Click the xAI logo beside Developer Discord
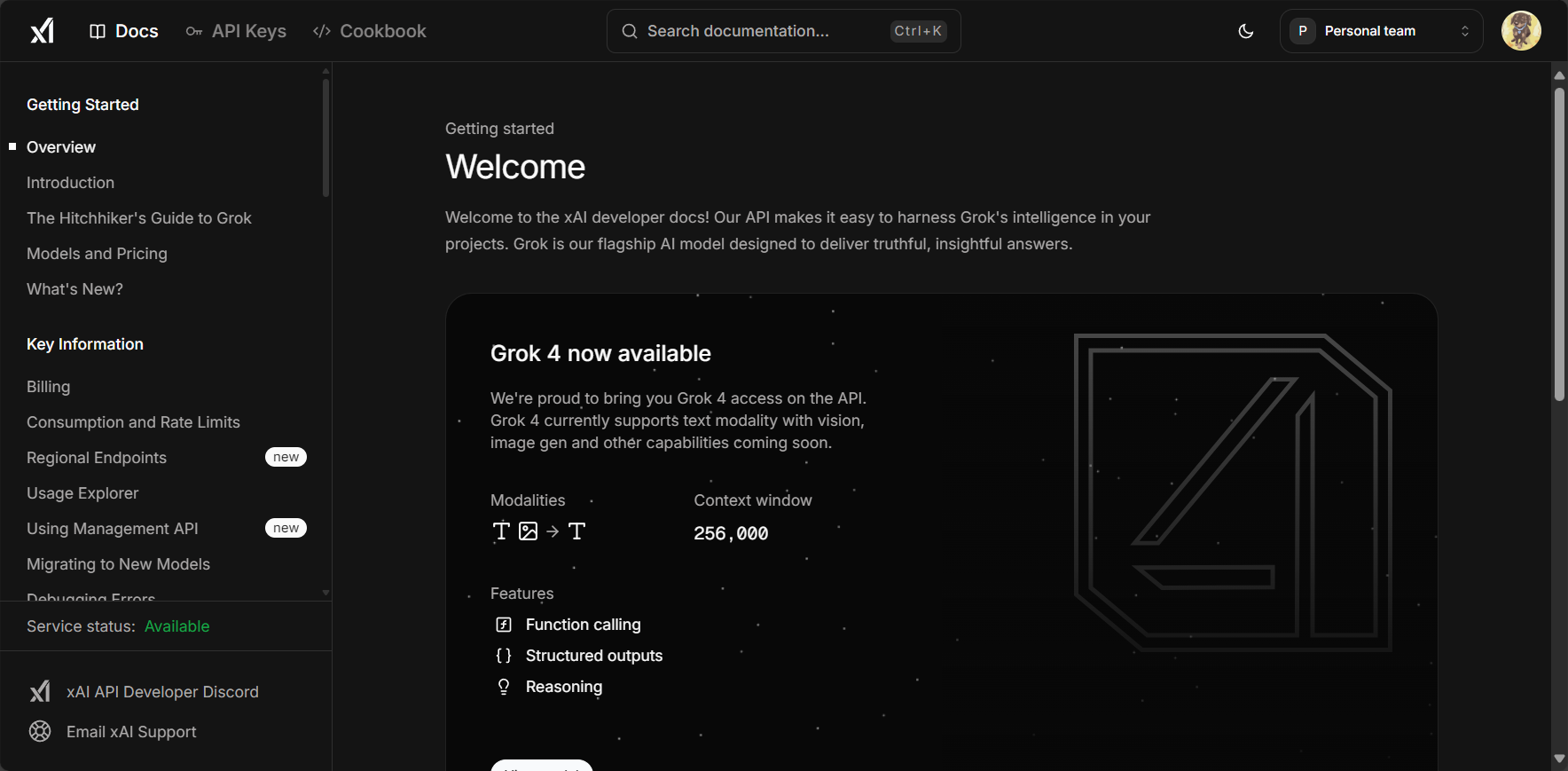 coord(40,691)
